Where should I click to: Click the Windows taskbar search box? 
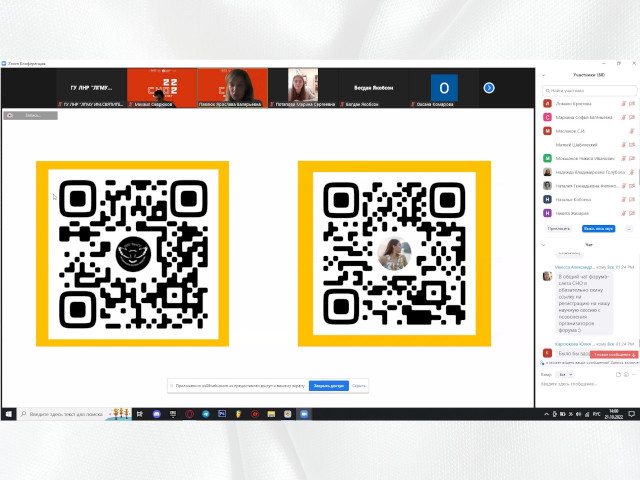point(74,414)
